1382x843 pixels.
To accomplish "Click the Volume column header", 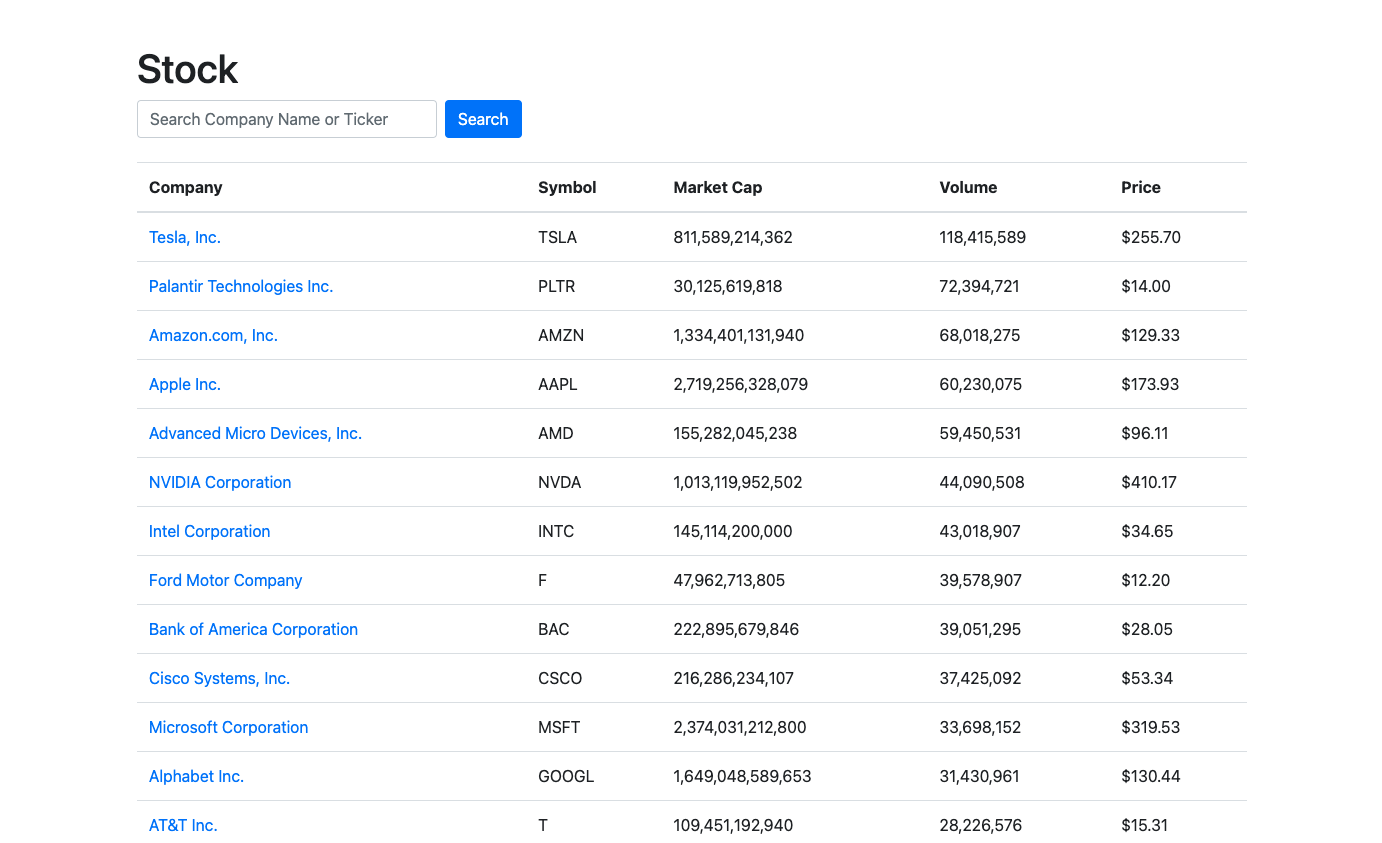I will click(968, 187).
